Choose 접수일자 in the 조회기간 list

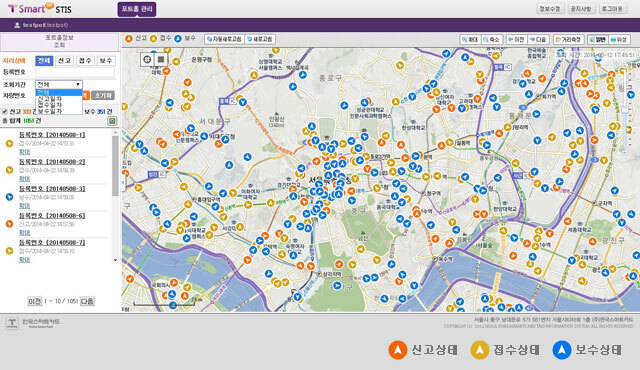coord(59,105)
